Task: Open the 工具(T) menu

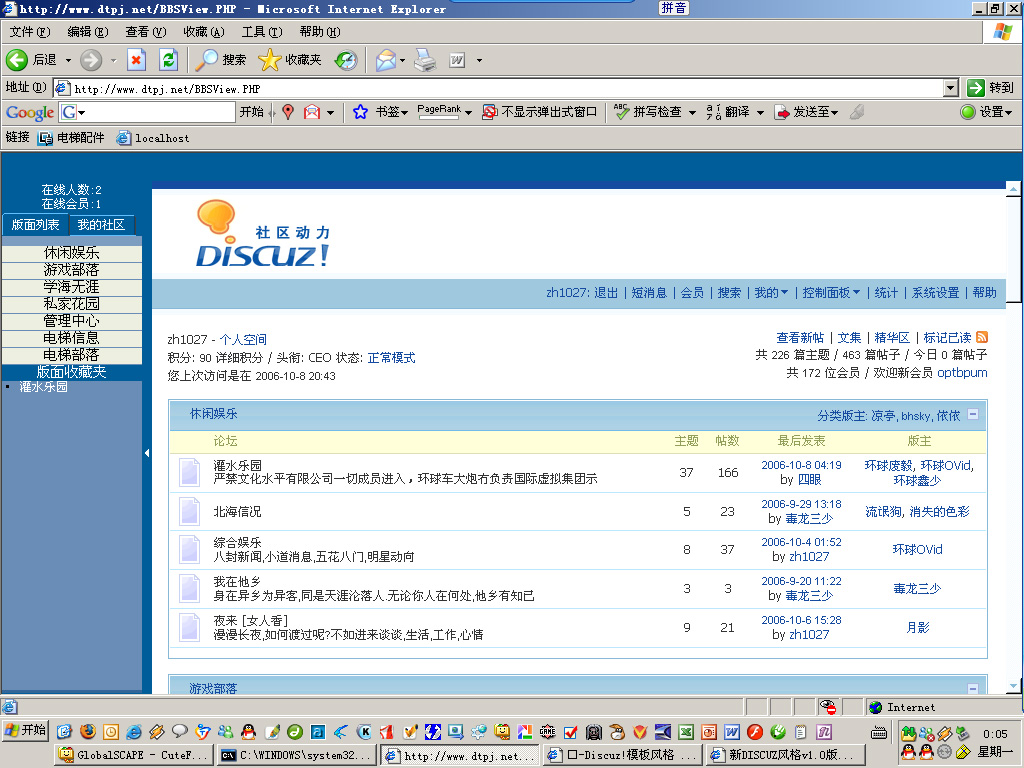Action: [262, 32]
